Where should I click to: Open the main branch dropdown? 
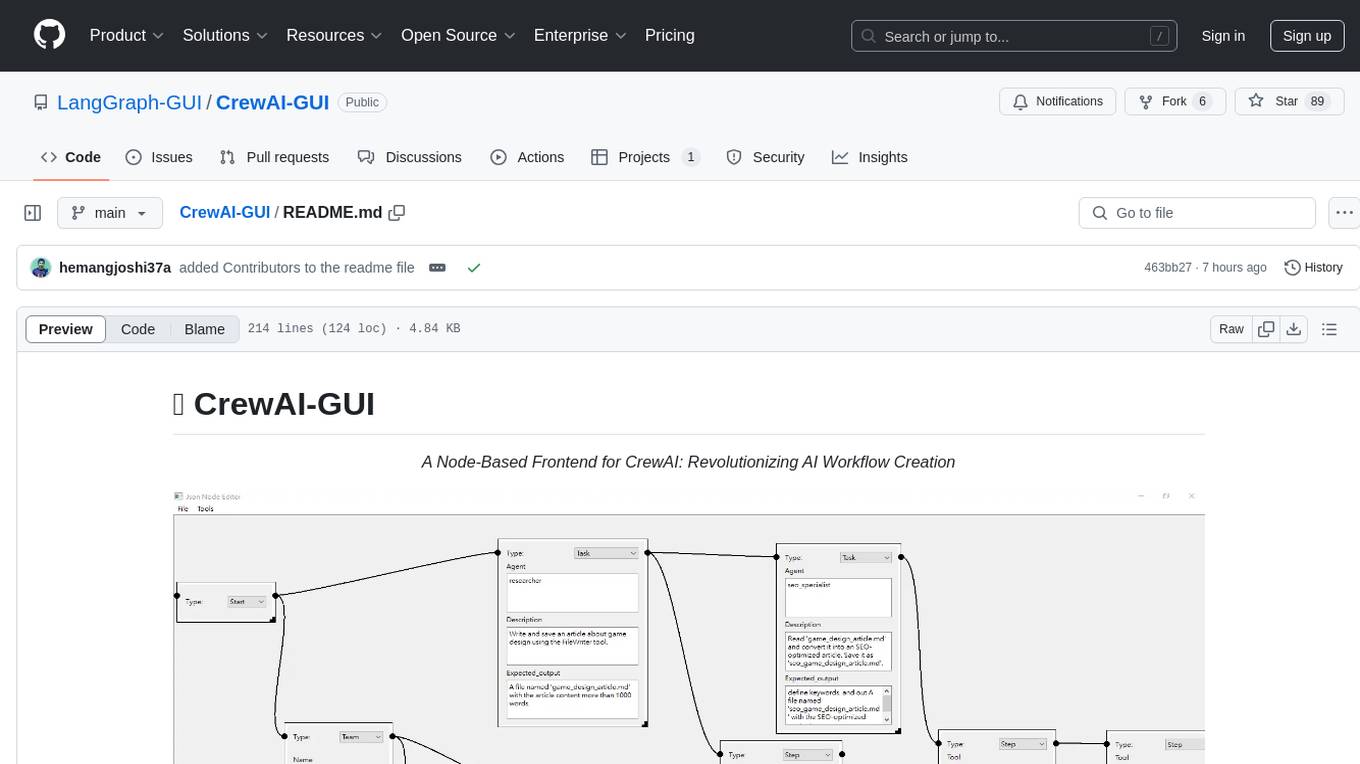point(109,213)
